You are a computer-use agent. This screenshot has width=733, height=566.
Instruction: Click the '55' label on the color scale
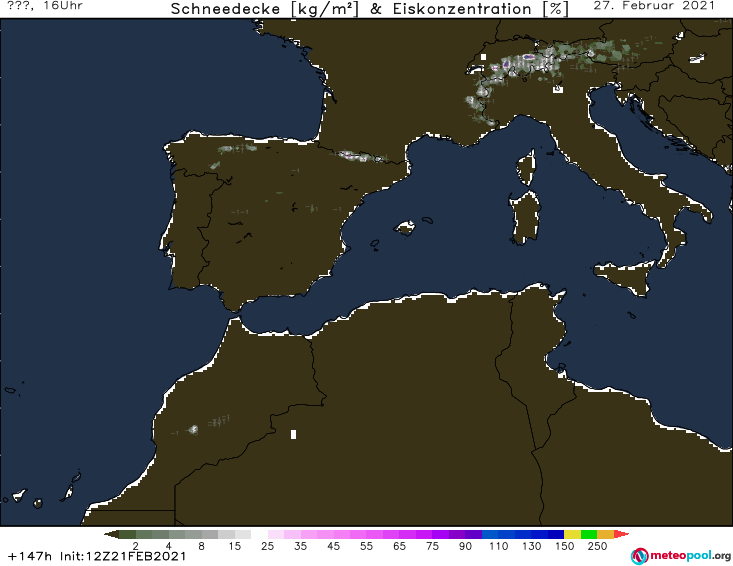pos(366,546)
